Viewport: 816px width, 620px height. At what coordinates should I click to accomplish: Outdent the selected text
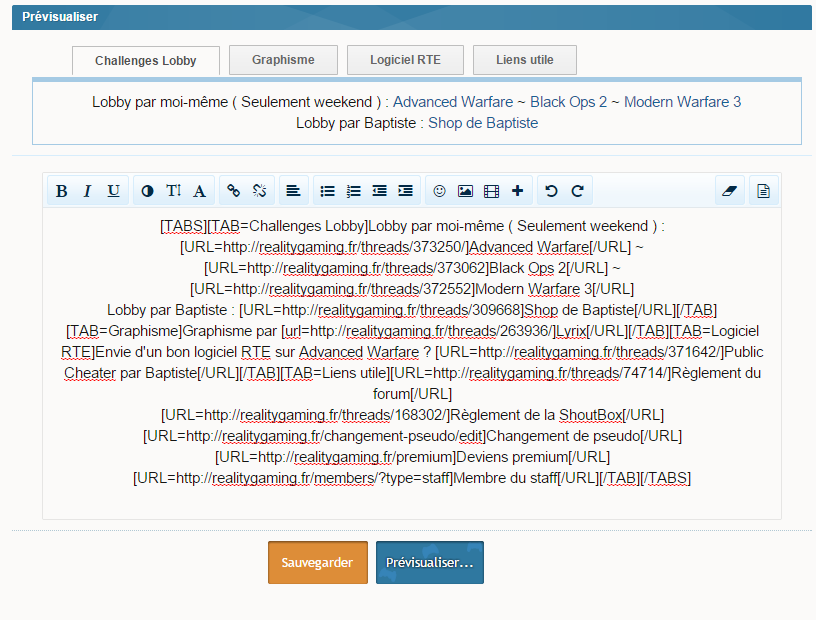point(379,191)
